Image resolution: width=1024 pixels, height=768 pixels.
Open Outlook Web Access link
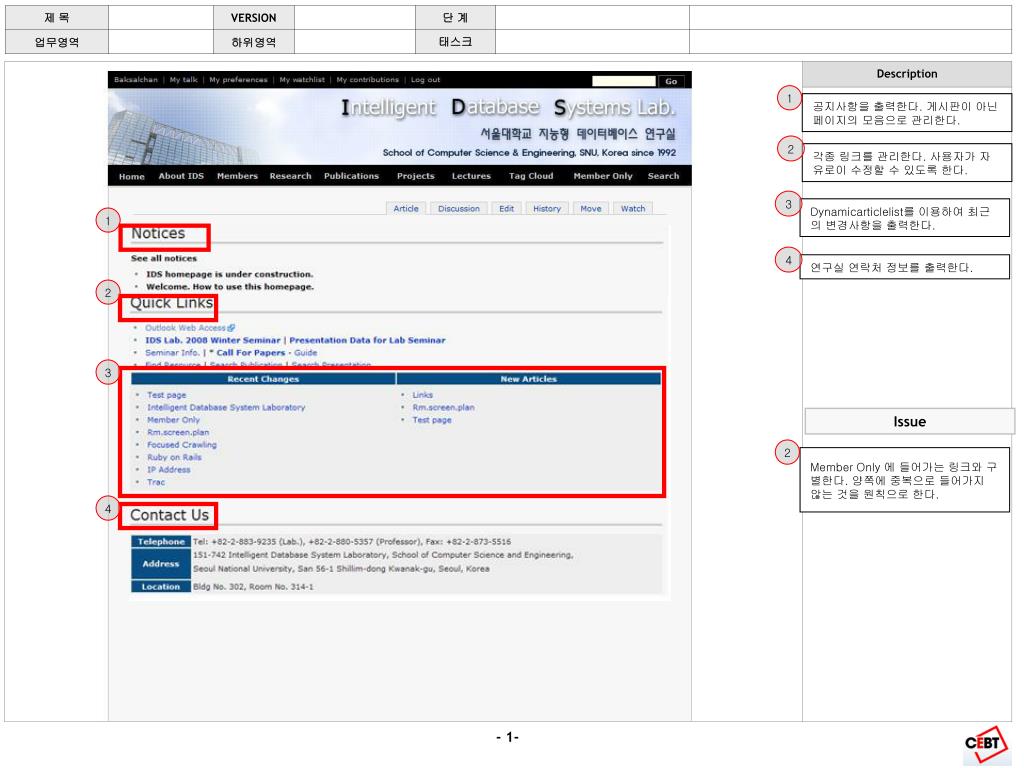coord(185,328)
